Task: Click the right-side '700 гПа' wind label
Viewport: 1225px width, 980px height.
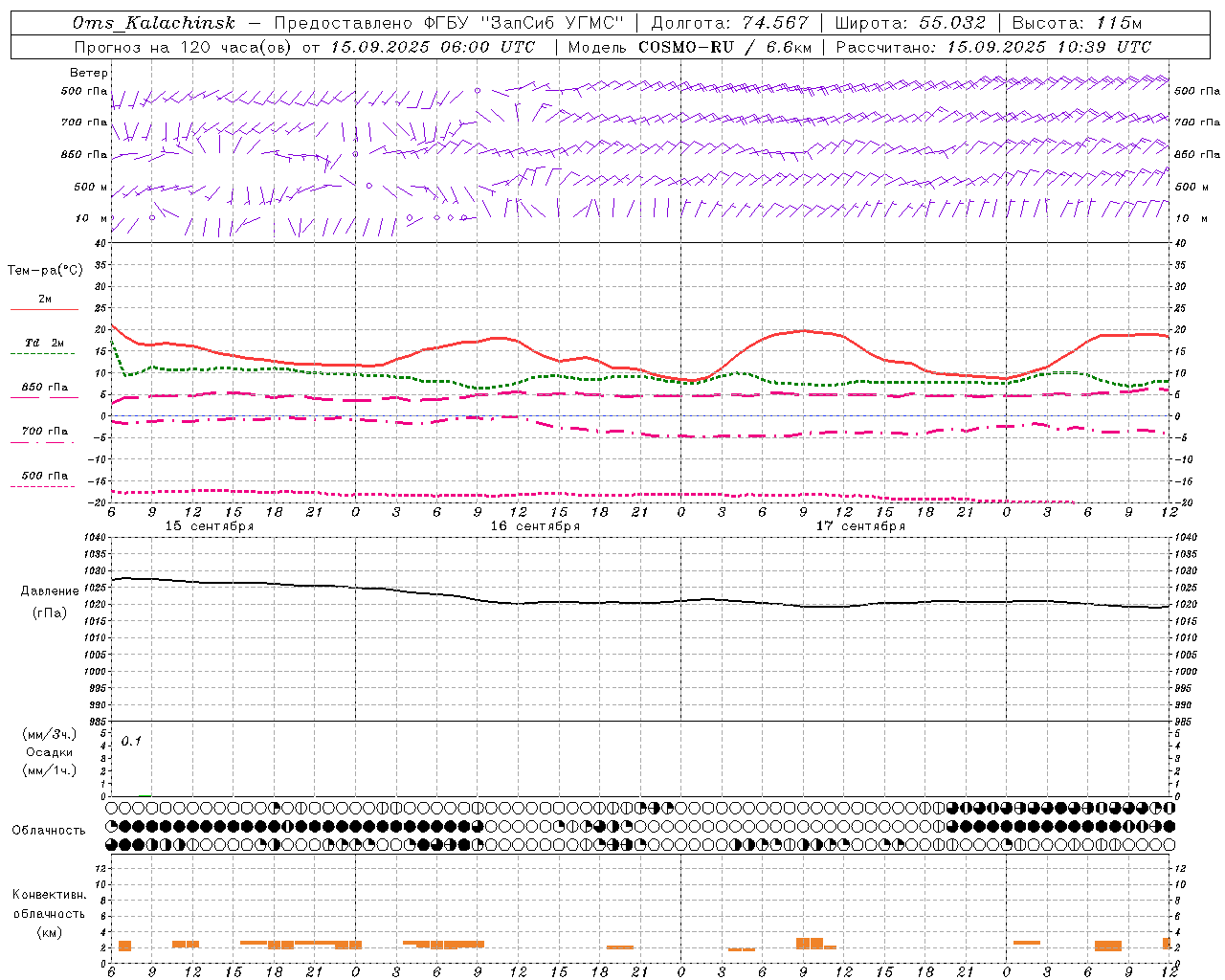Action: point(1197,122)
